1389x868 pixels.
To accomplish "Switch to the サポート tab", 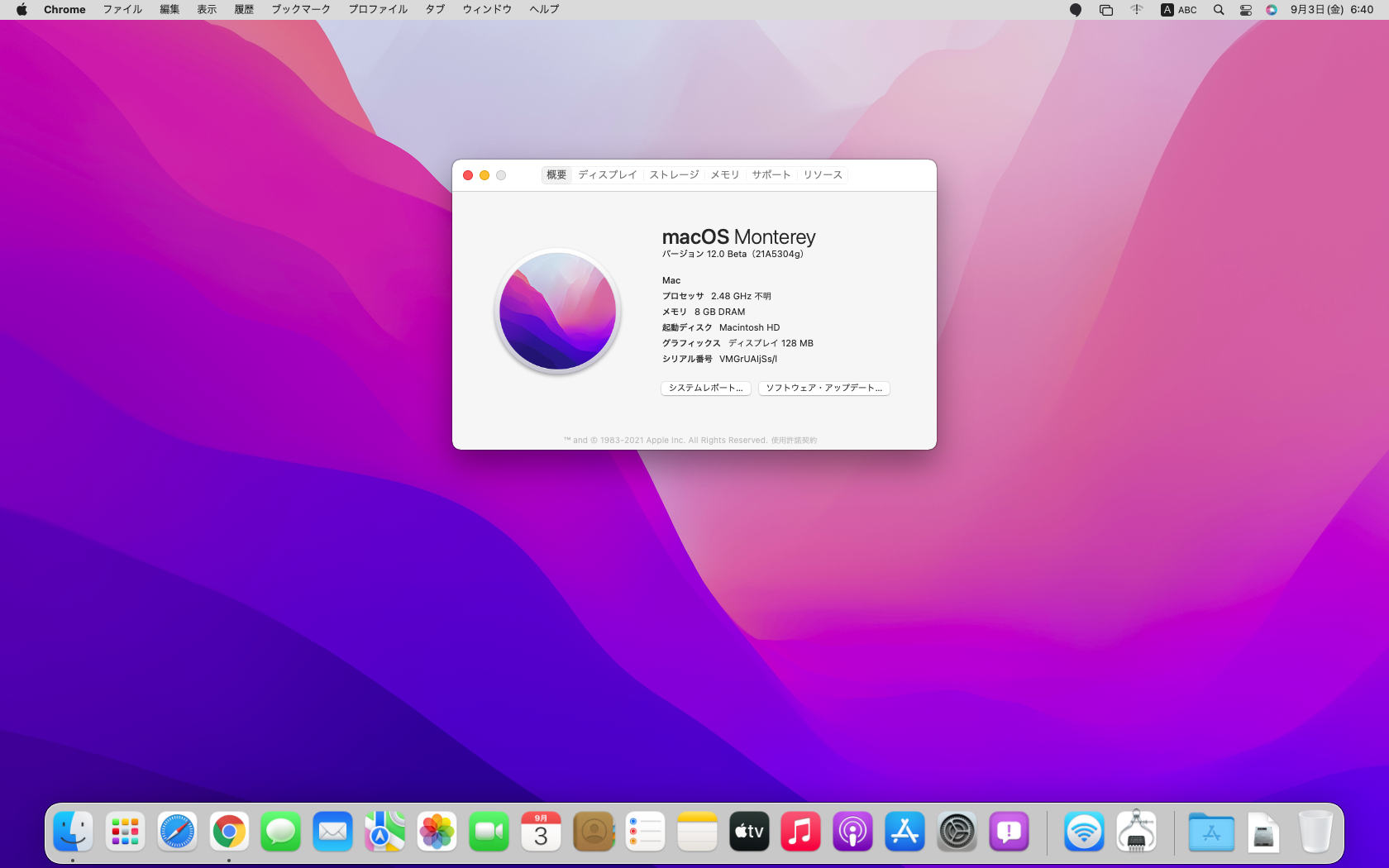I will pos(771,174).
